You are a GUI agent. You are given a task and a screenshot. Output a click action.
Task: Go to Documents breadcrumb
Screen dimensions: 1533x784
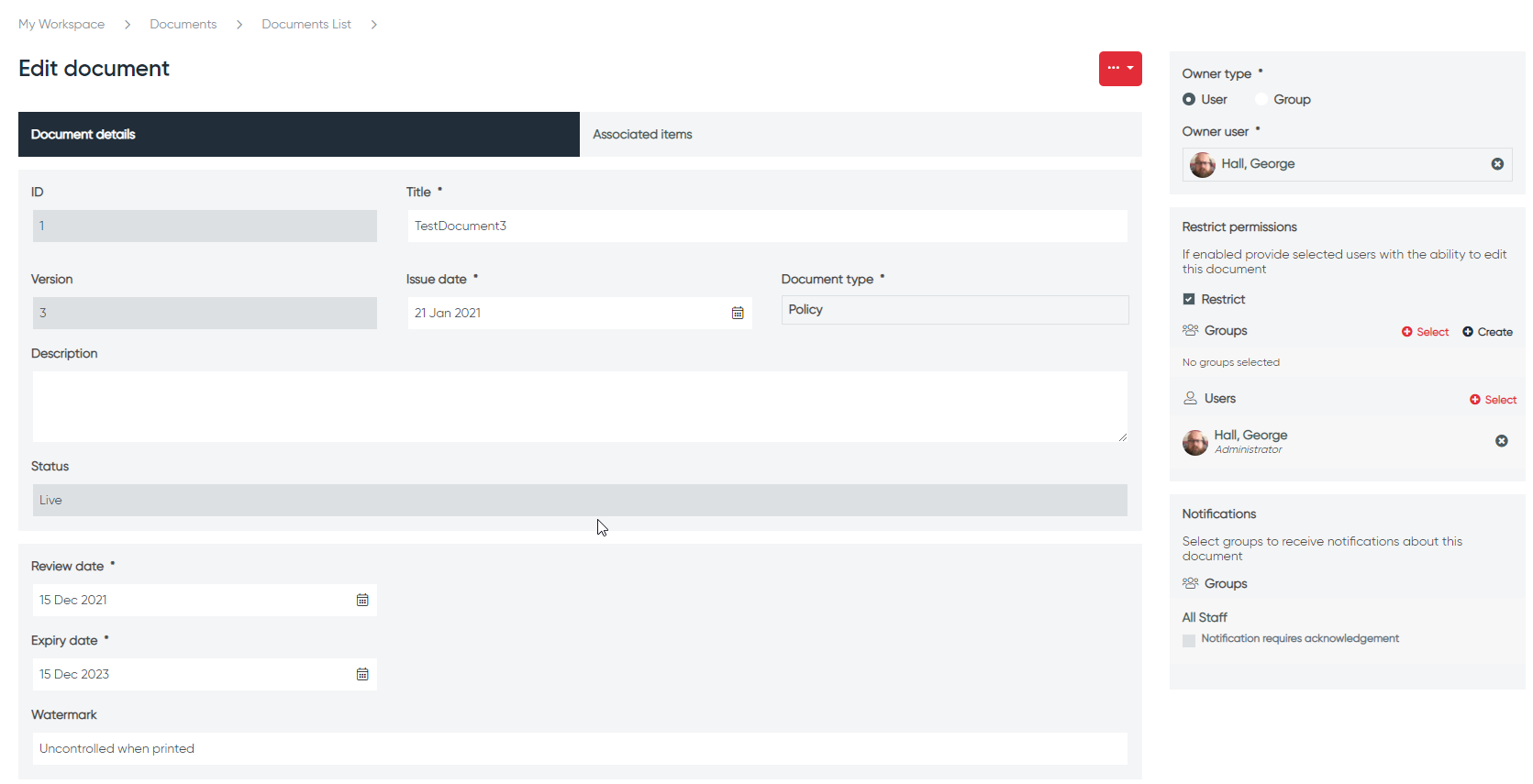pos(183,24)
